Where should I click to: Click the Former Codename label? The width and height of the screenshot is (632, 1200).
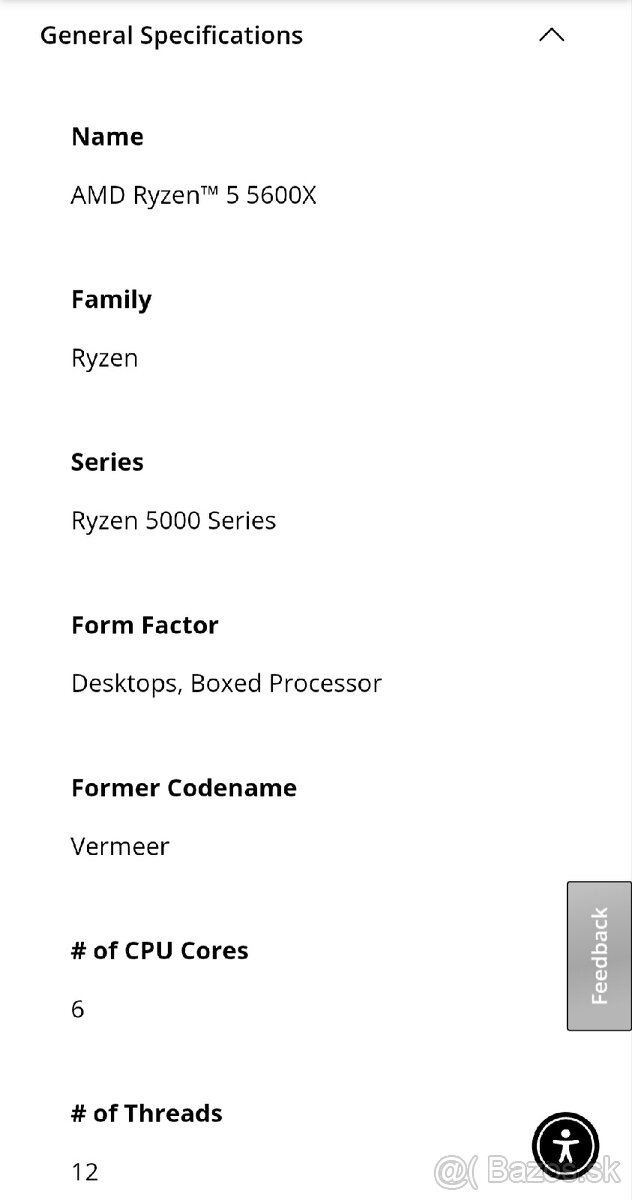(183, 787)
